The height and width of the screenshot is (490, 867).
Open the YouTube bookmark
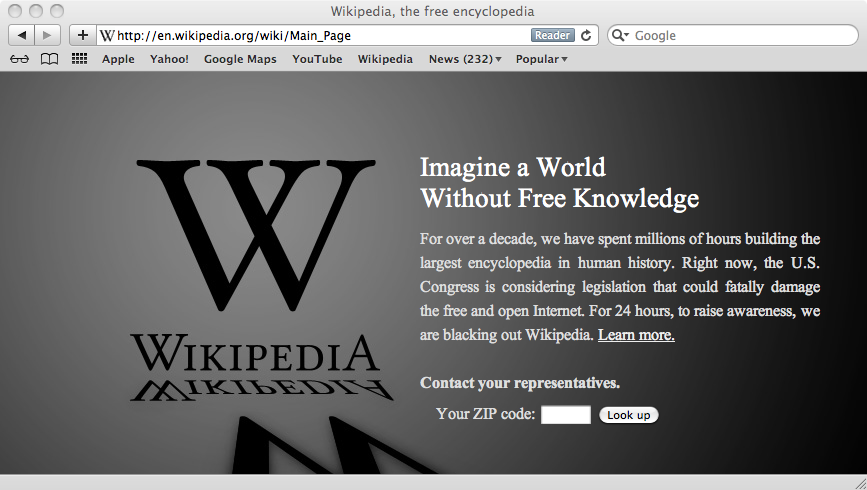click(x=317, y=59)
